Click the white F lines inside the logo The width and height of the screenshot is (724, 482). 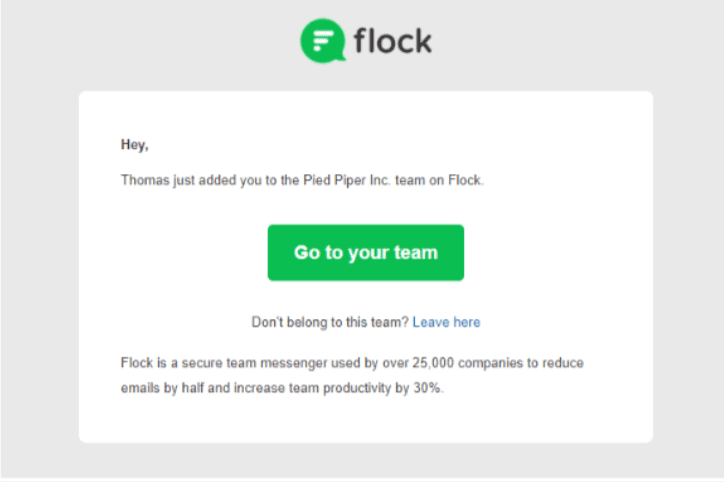pyautogui.click(x=322, y=40)
